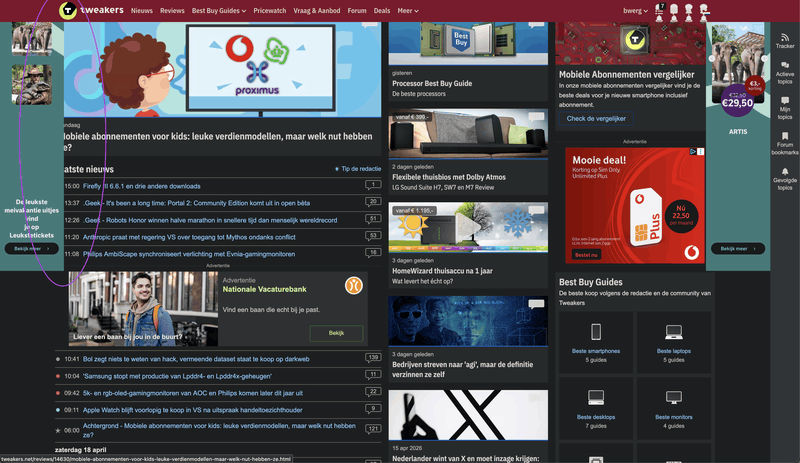Open Nieuws in top navigation
Viewport: 800px width, 463px height.
pos(142,11)
